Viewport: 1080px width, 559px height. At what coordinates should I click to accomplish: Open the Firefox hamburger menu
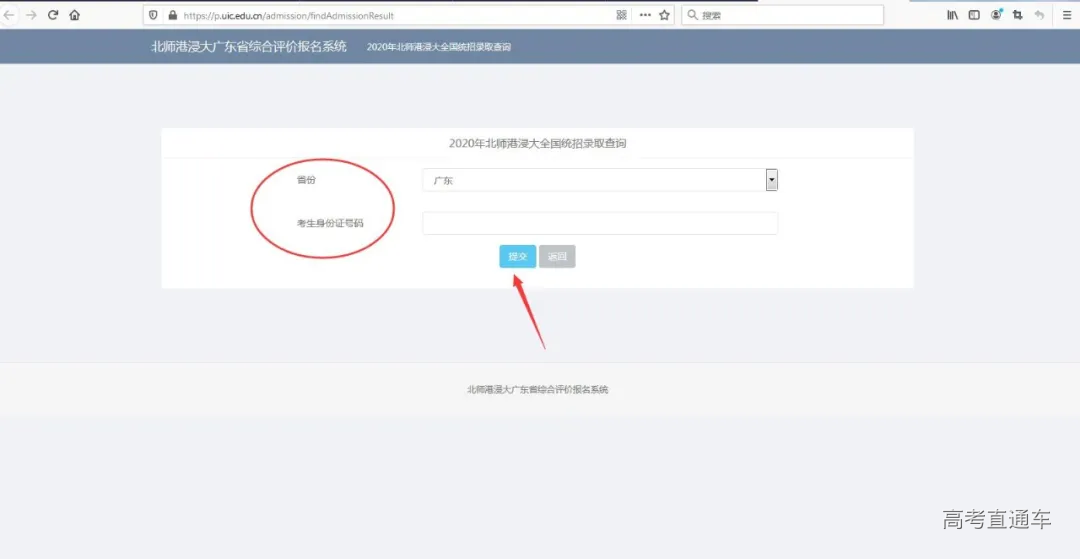tap(1067, 15)
